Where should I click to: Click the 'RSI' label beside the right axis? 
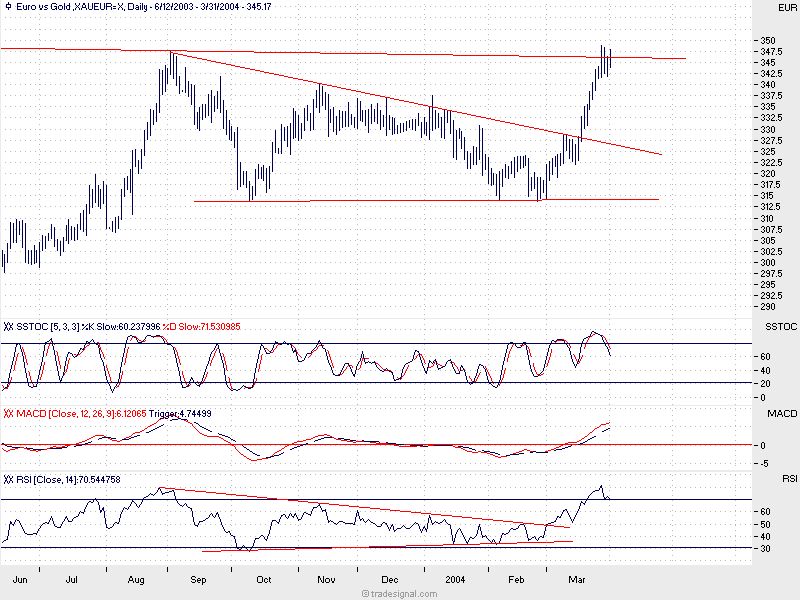[x=789, y=479]
